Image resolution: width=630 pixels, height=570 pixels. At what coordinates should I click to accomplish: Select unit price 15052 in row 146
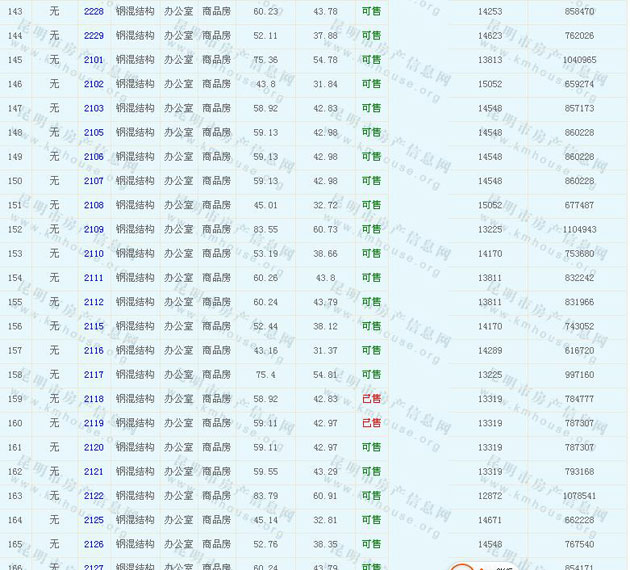click(x=490, y=84)
